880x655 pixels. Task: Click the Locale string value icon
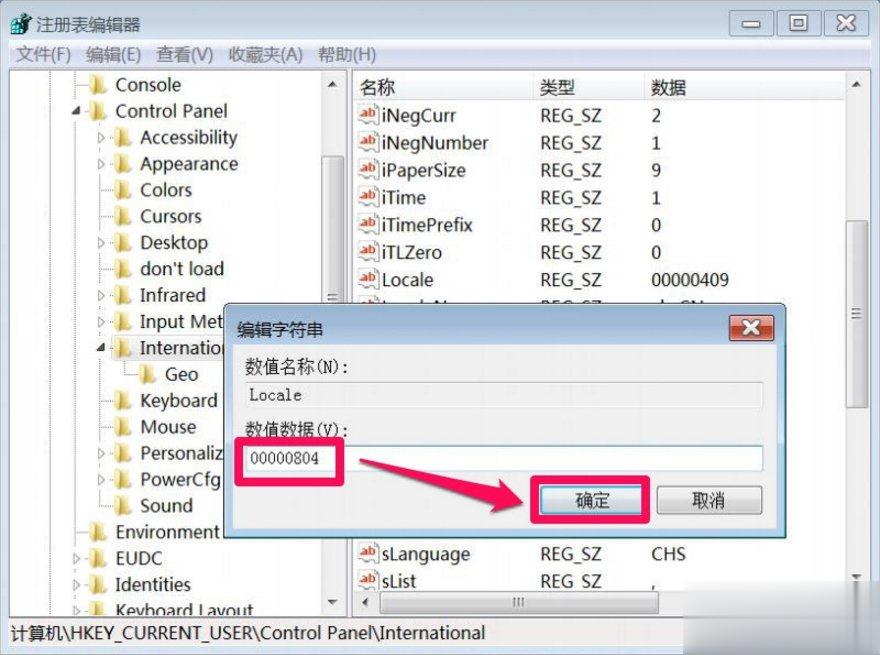point(368,279)
